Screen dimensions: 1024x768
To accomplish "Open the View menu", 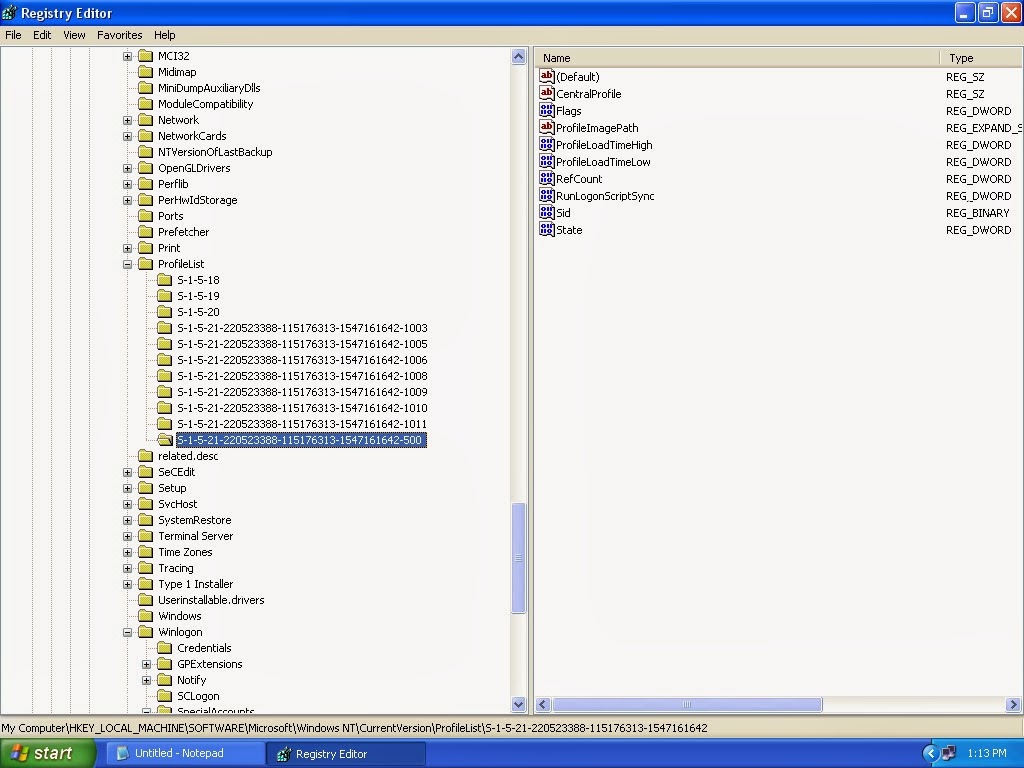I will coord(74,35).
